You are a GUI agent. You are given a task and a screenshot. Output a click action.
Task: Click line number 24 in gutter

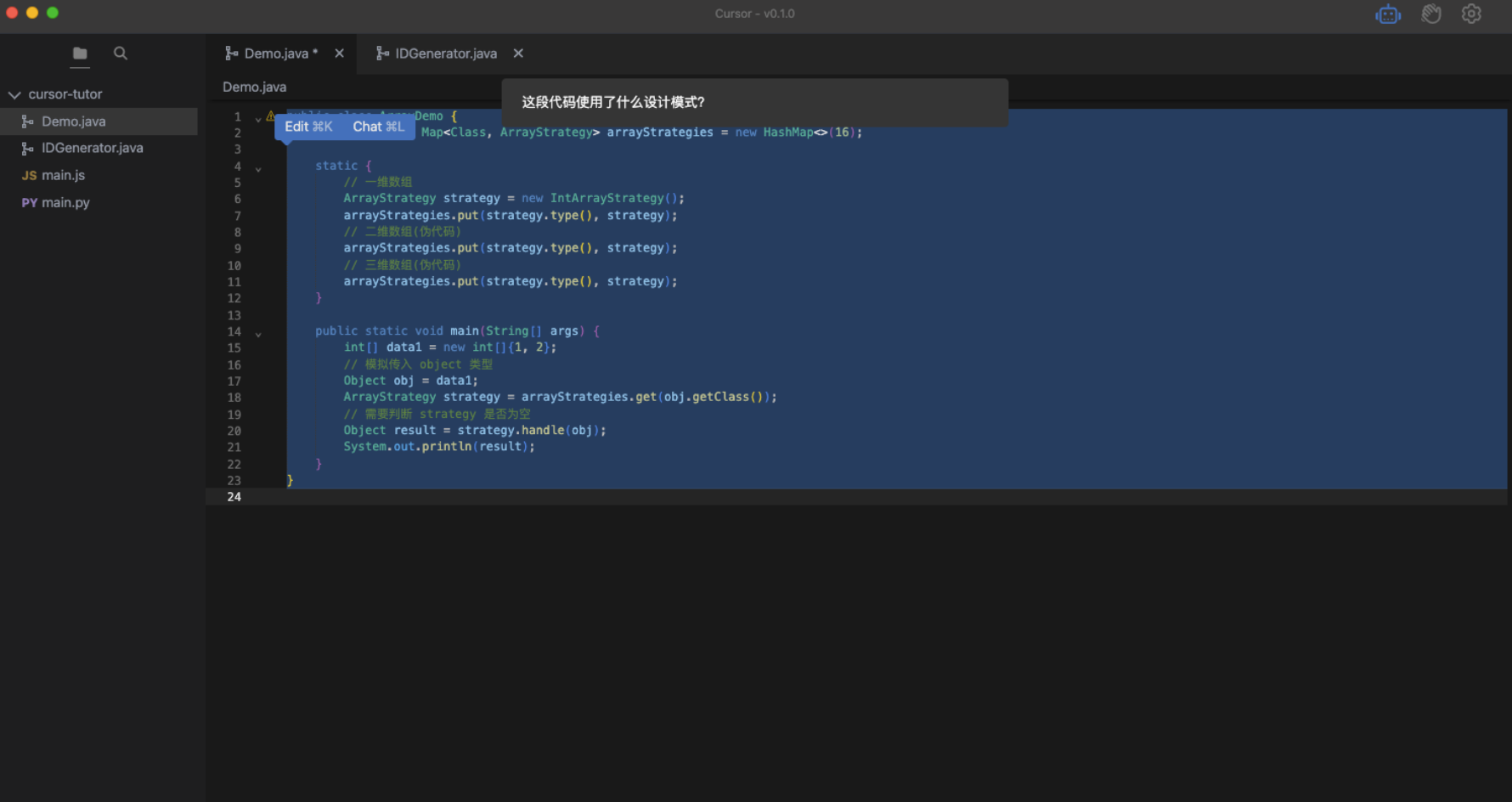pos(234,497)
